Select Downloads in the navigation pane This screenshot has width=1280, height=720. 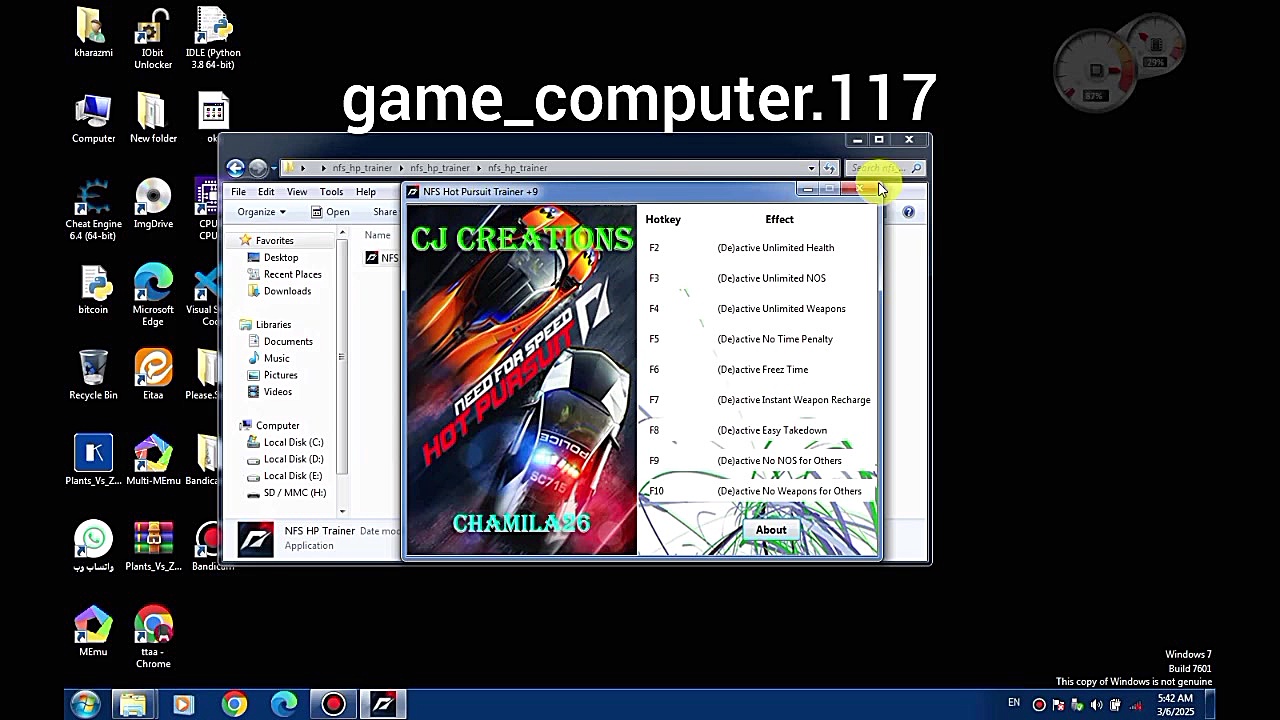point(287,291)
